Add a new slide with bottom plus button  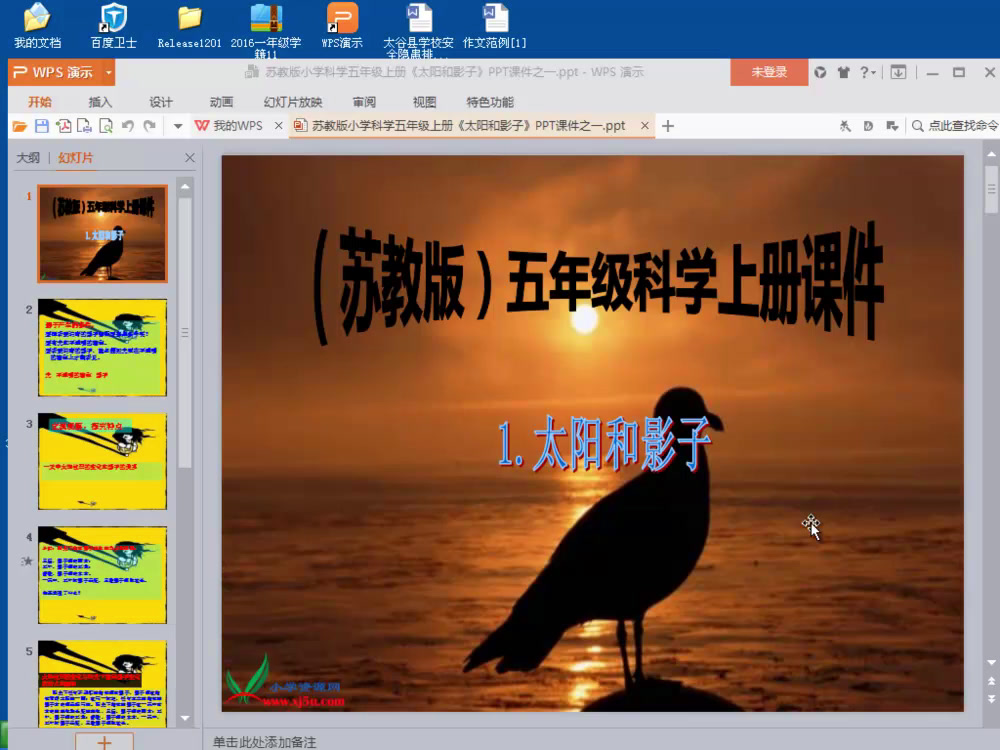104,741
